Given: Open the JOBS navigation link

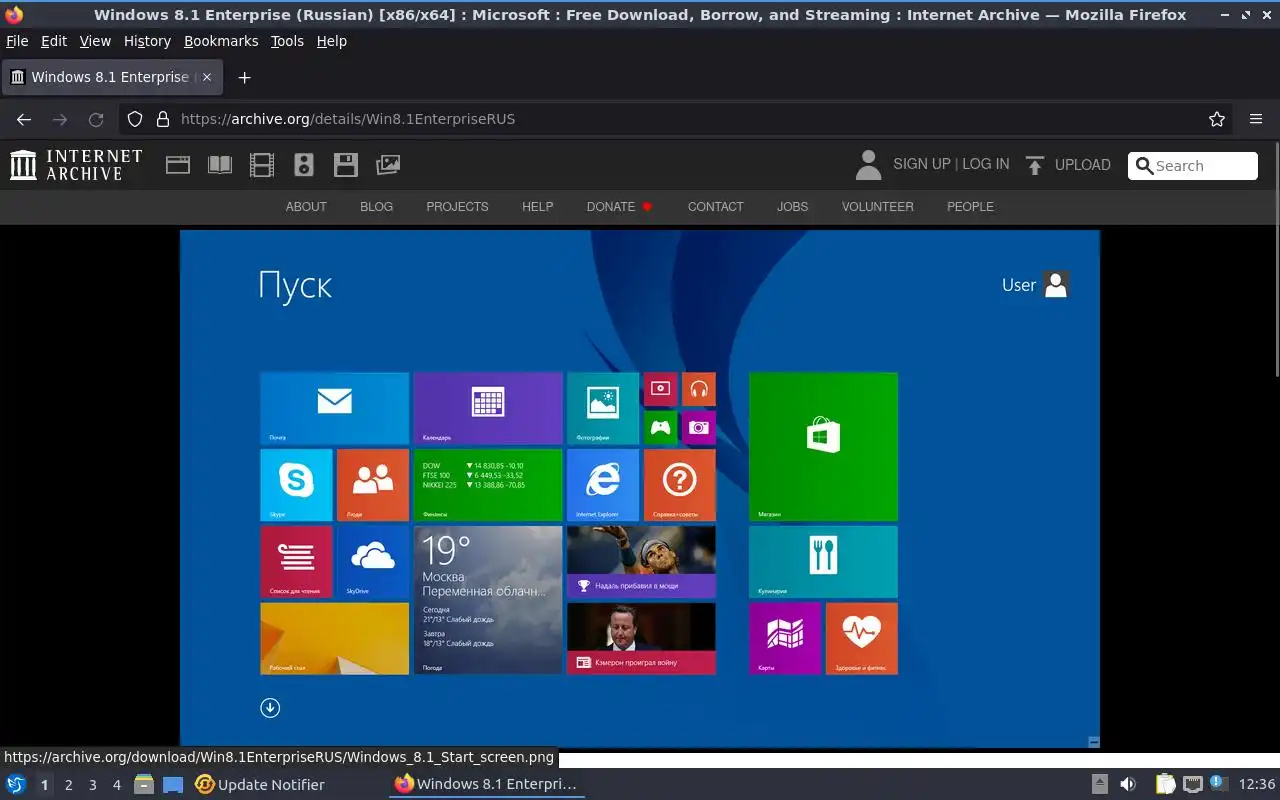Looking at the screenshot, I should pos(792,207).
